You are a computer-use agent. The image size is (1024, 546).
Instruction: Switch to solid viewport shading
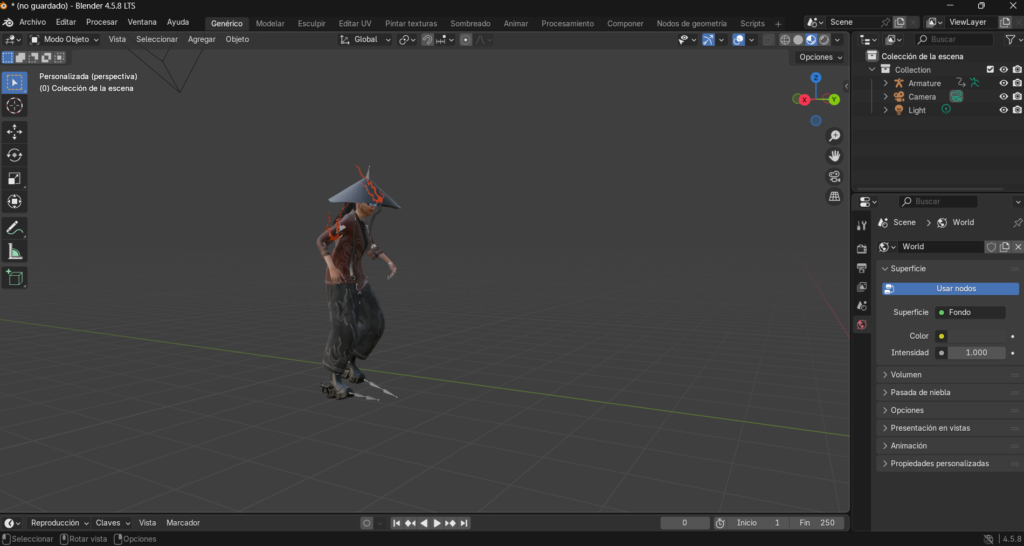(x=798, y=40)
